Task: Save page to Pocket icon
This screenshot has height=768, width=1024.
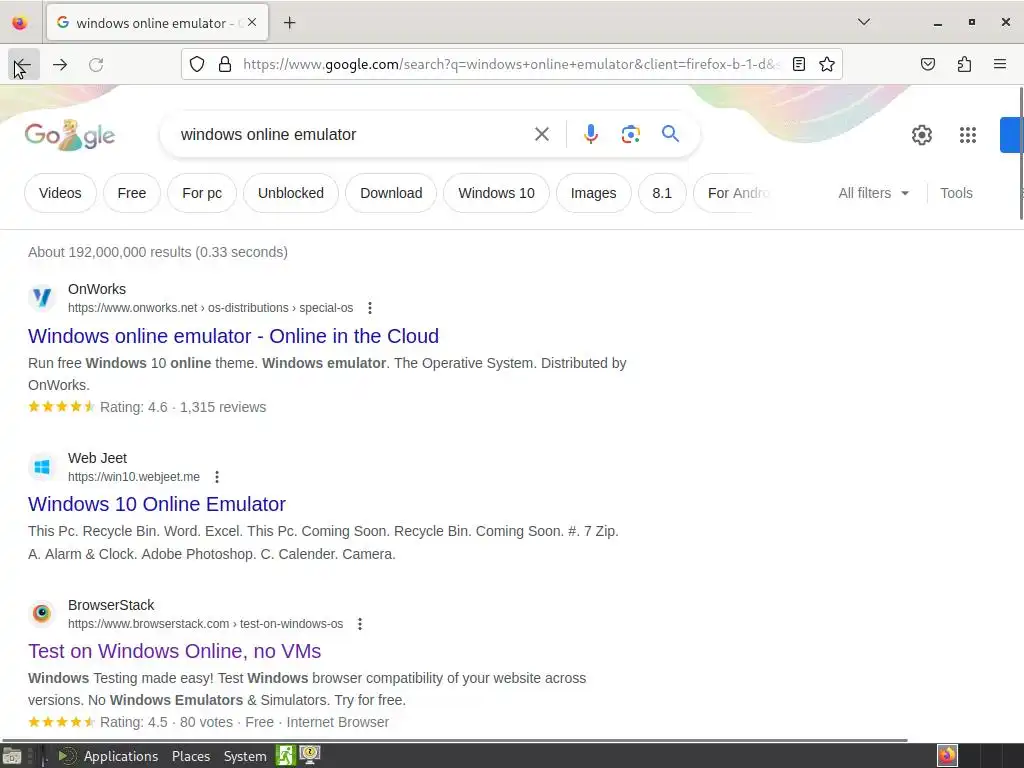Action: (927, 64)
